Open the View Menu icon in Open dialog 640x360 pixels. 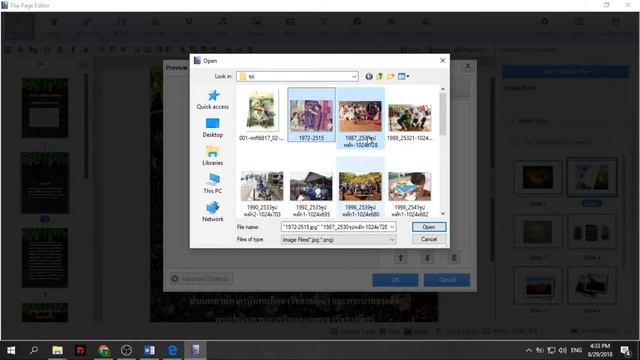[403, 76]
